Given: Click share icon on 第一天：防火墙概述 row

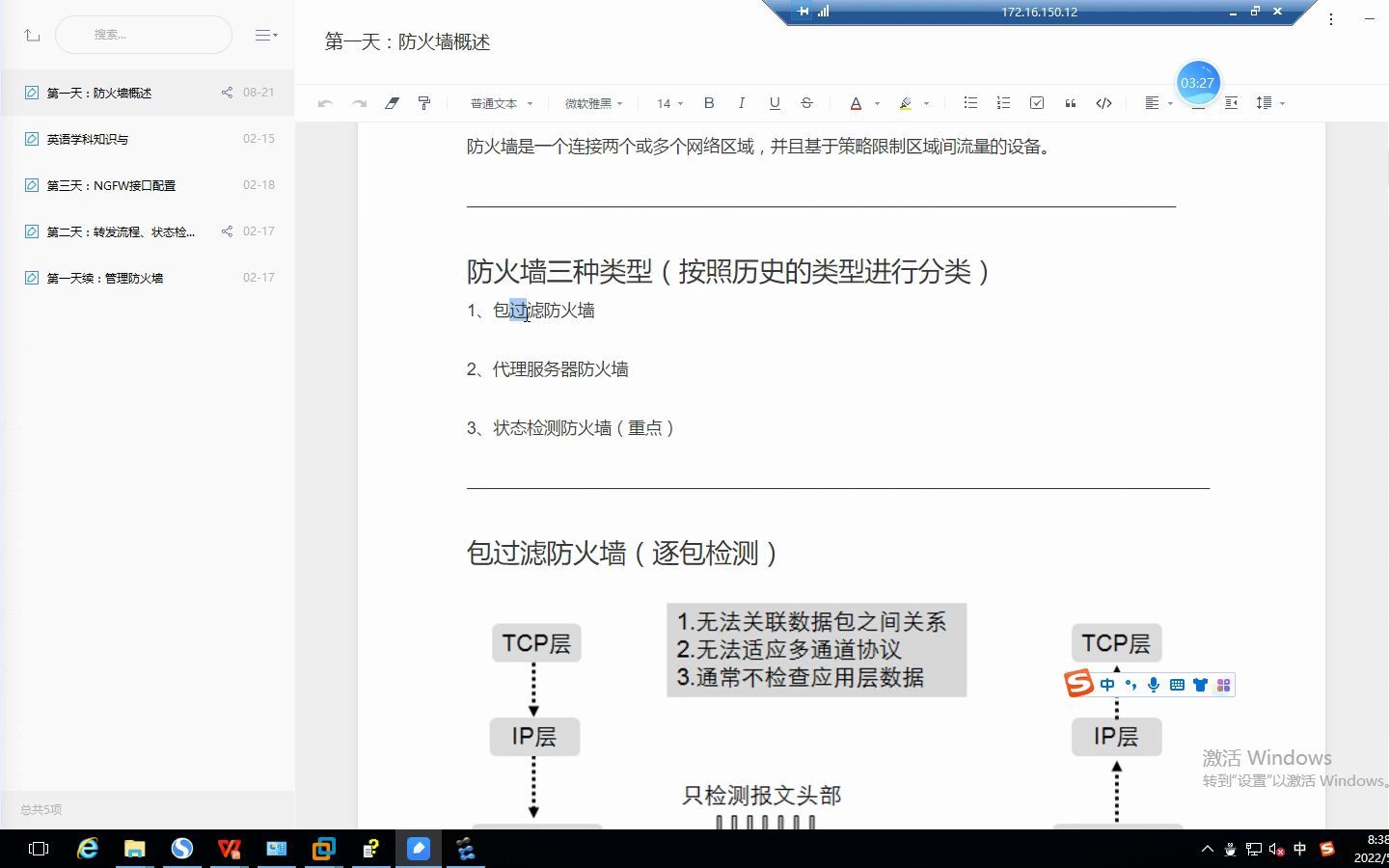Looking at the screenshot, I should click(227, 93).
